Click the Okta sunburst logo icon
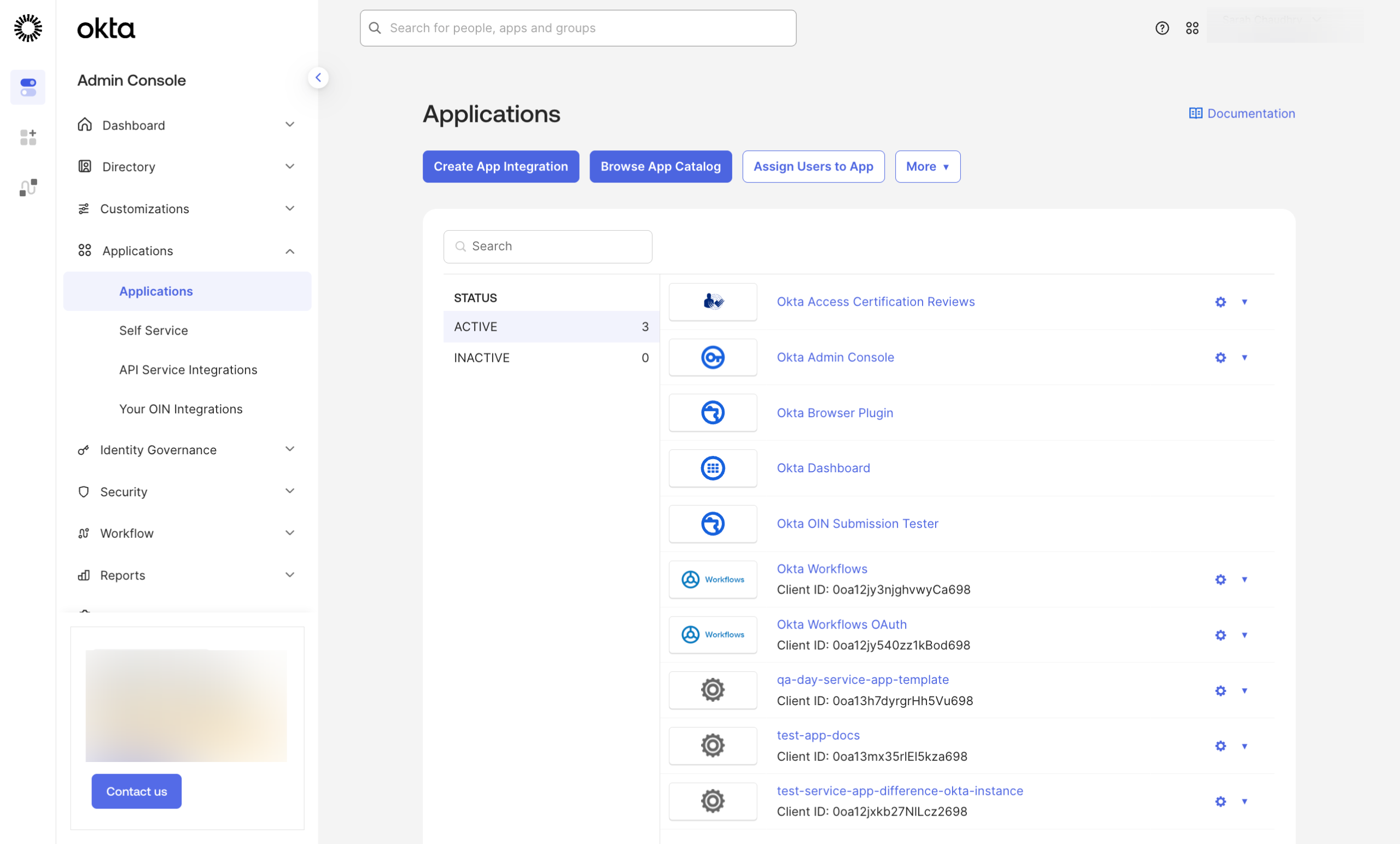1400x844 pixels. 28,28
